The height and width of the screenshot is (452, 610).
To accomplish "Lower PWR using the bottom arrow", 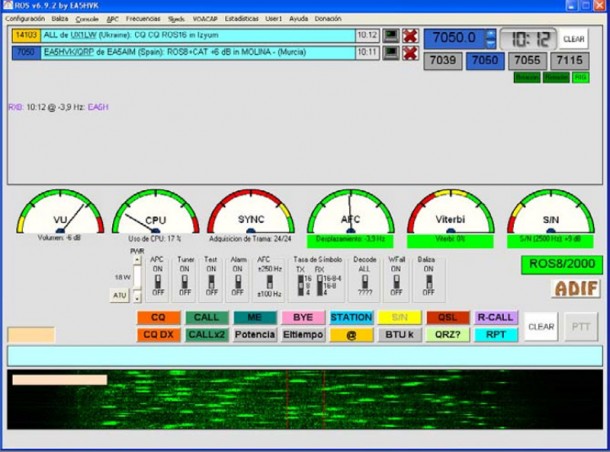I will coord(137,298).
